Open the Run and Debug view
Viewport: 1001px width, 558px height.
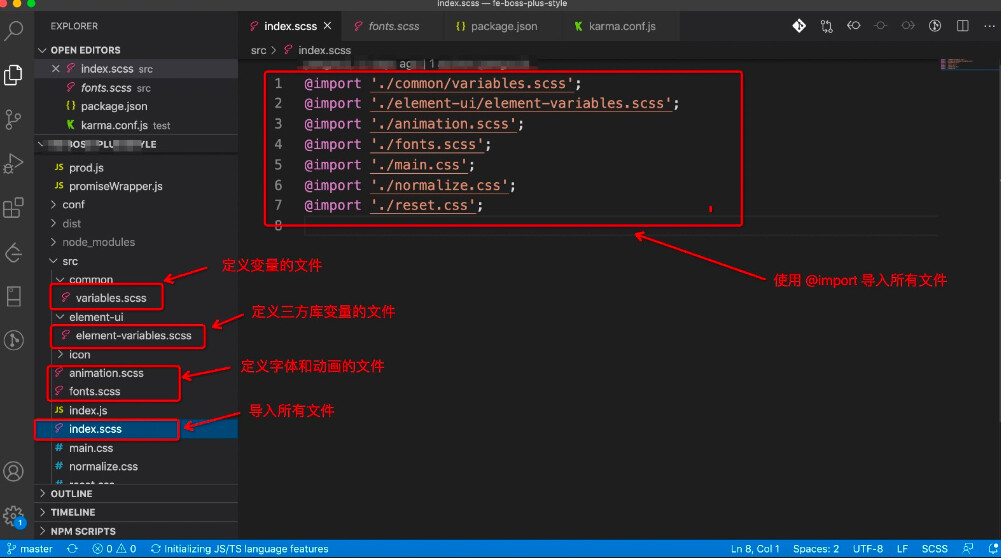coord(13,163)
